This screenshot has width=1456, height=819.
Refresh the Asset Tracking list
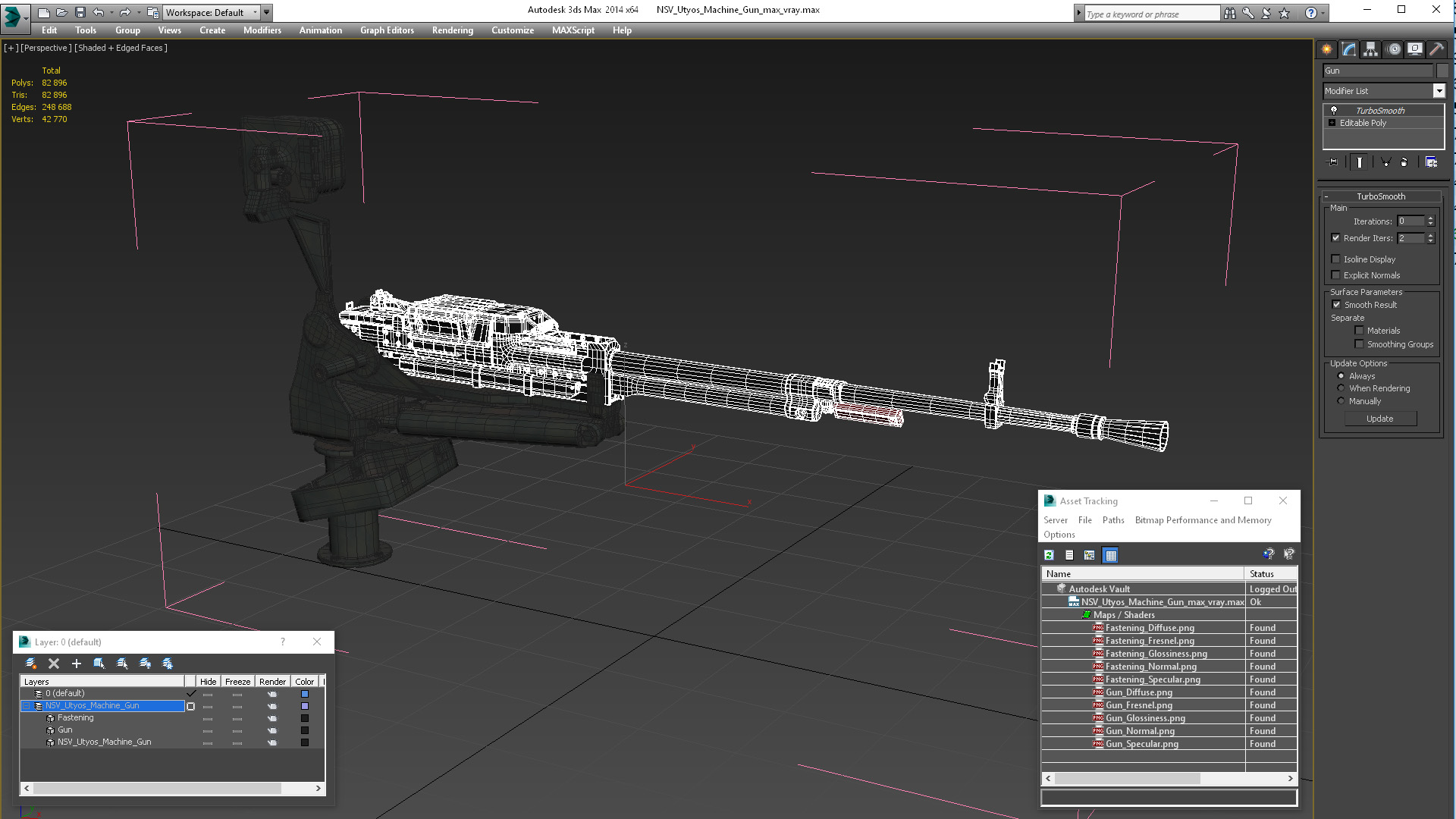coord(1049,555)
